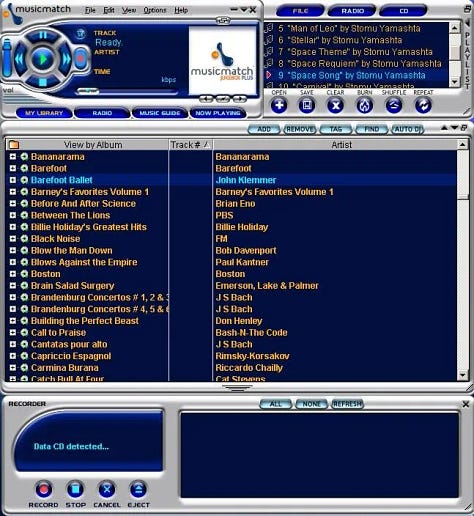The height and width of the screenshot is (516, 474).
Task: Select "Space Song" by Stomu Yamashta in playlist
Action: [356, 75]
